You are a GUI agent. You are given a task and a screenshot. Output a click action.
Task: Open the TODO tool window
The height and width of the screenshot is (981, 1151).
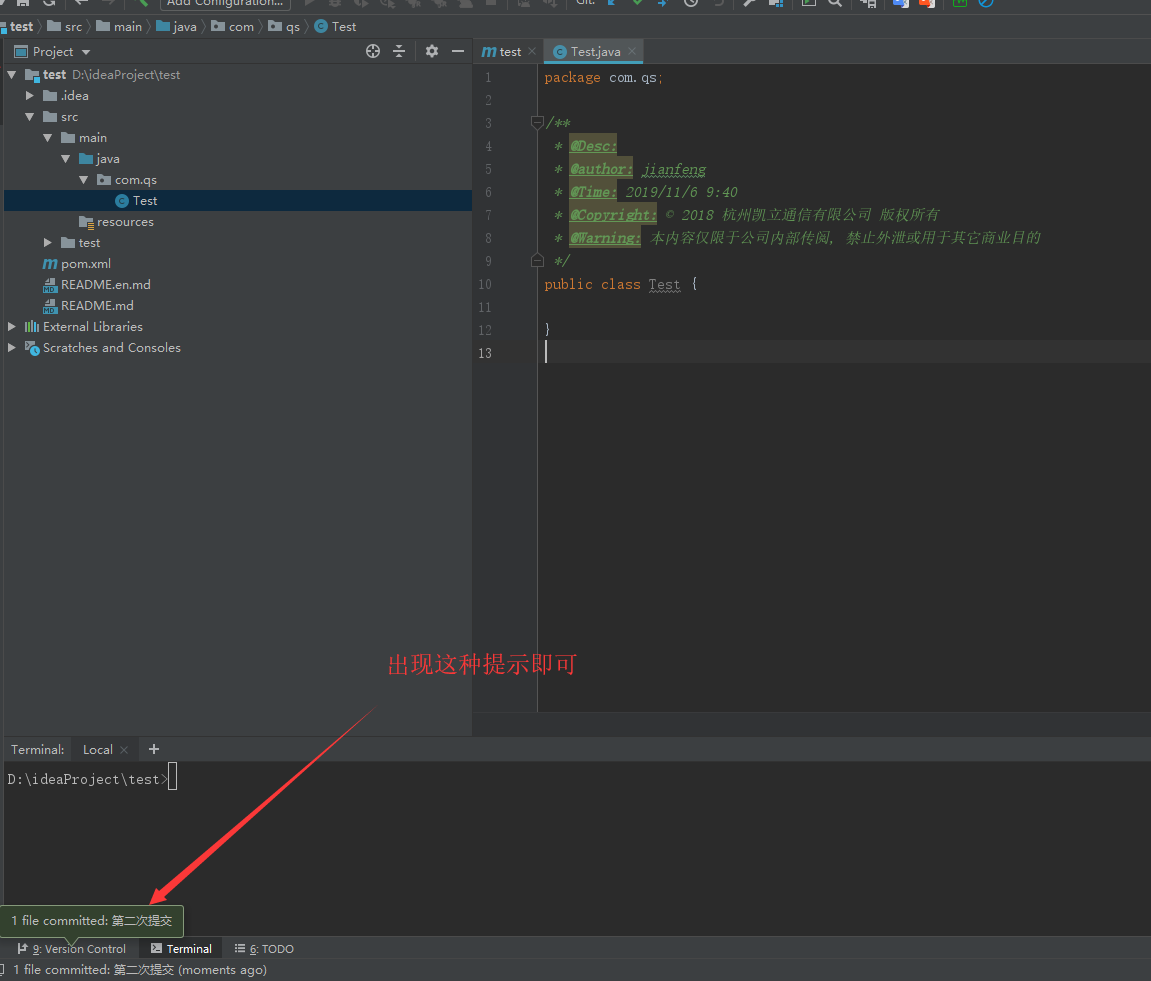tap(264, 949)
